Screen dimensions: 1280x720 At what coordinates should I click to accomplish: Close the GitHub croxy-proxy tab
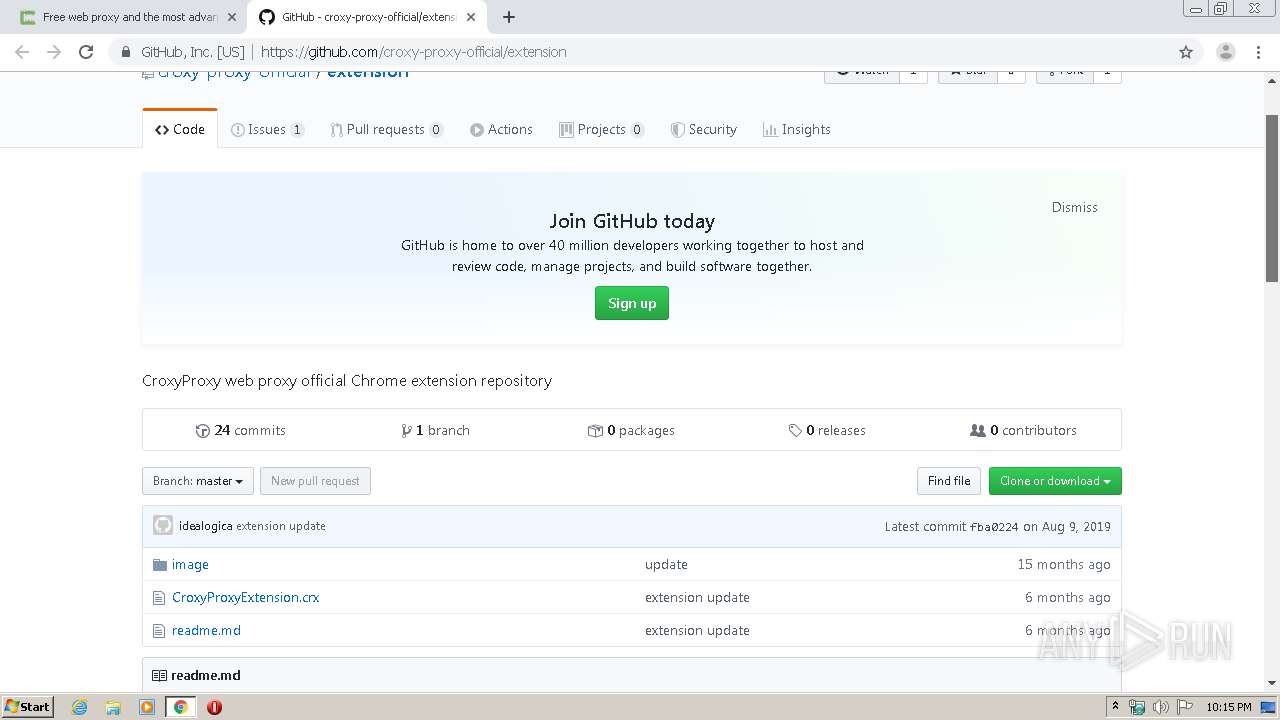pos(471,17)
